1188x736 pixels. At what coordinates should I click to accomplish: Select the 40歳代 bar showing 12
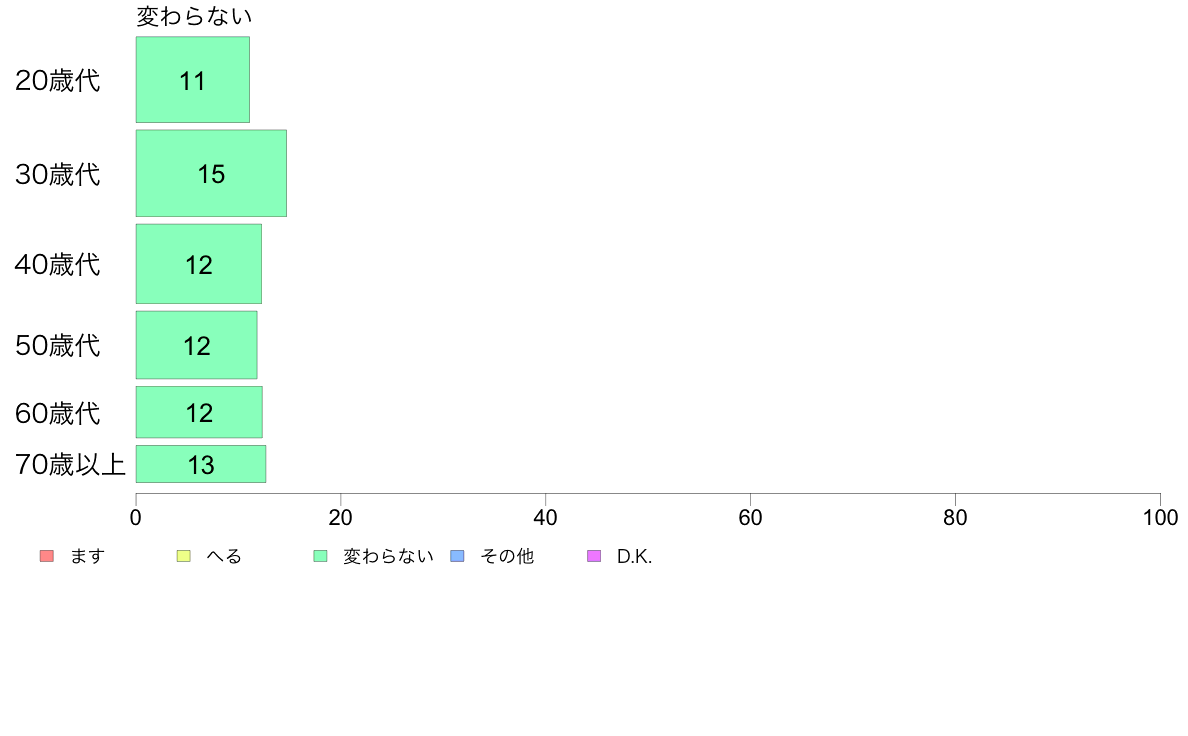199,264
